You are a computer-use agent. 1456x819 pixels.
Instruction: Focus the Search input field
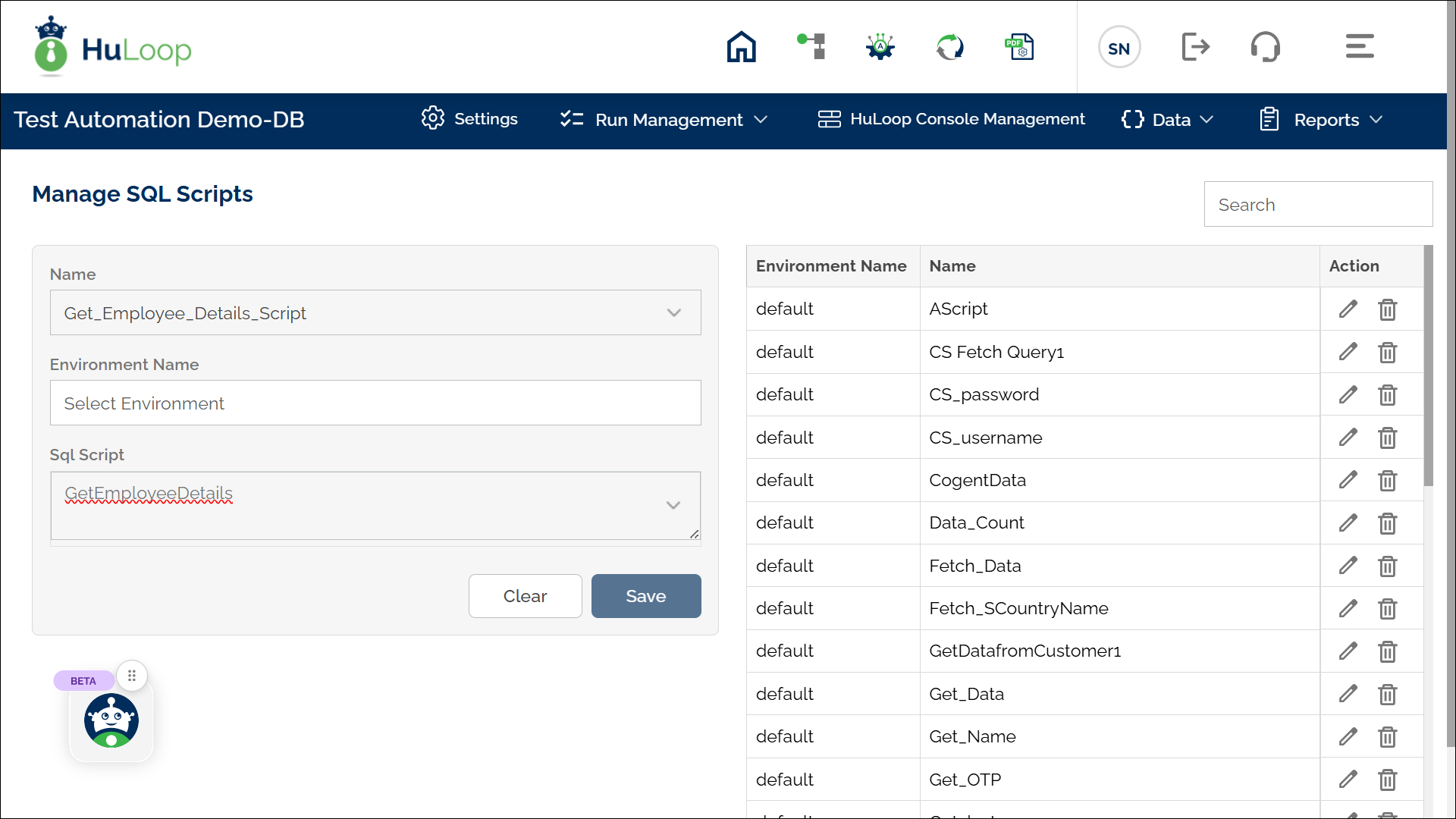tap(1317, 205)
